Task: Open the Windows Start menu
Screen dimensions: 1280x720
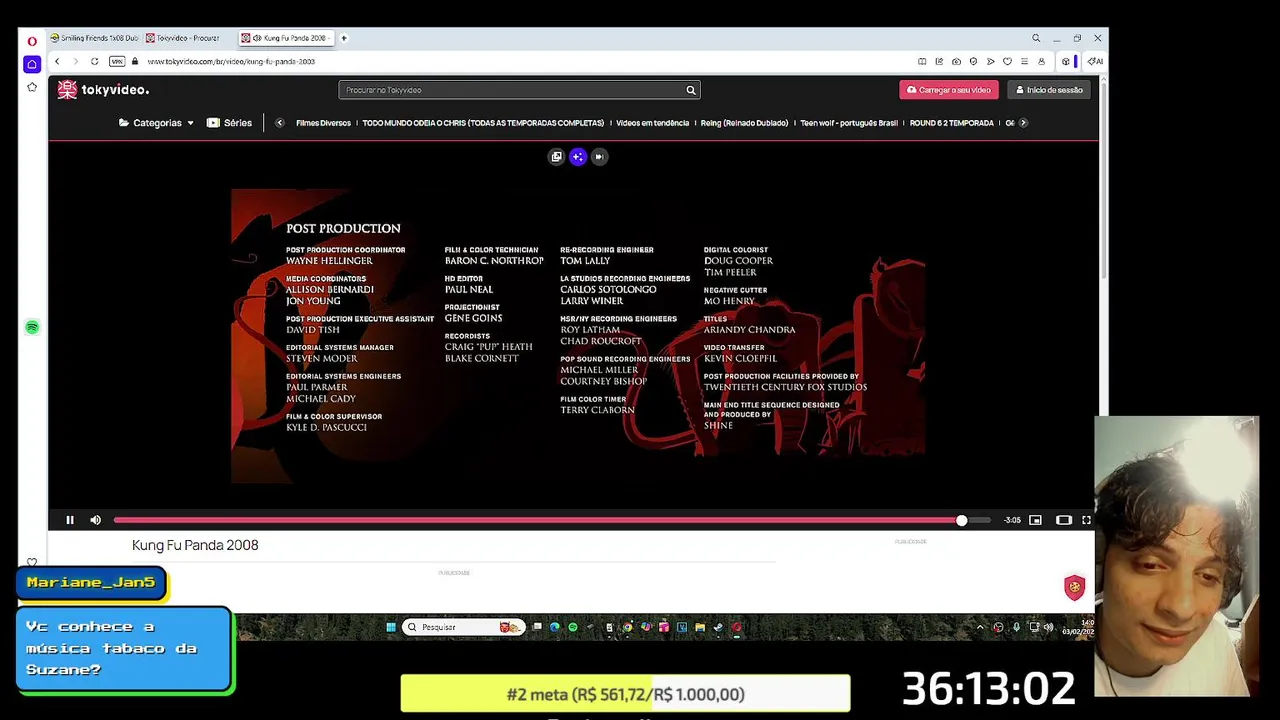Action: pyautogui.click(x=391, y=627)
